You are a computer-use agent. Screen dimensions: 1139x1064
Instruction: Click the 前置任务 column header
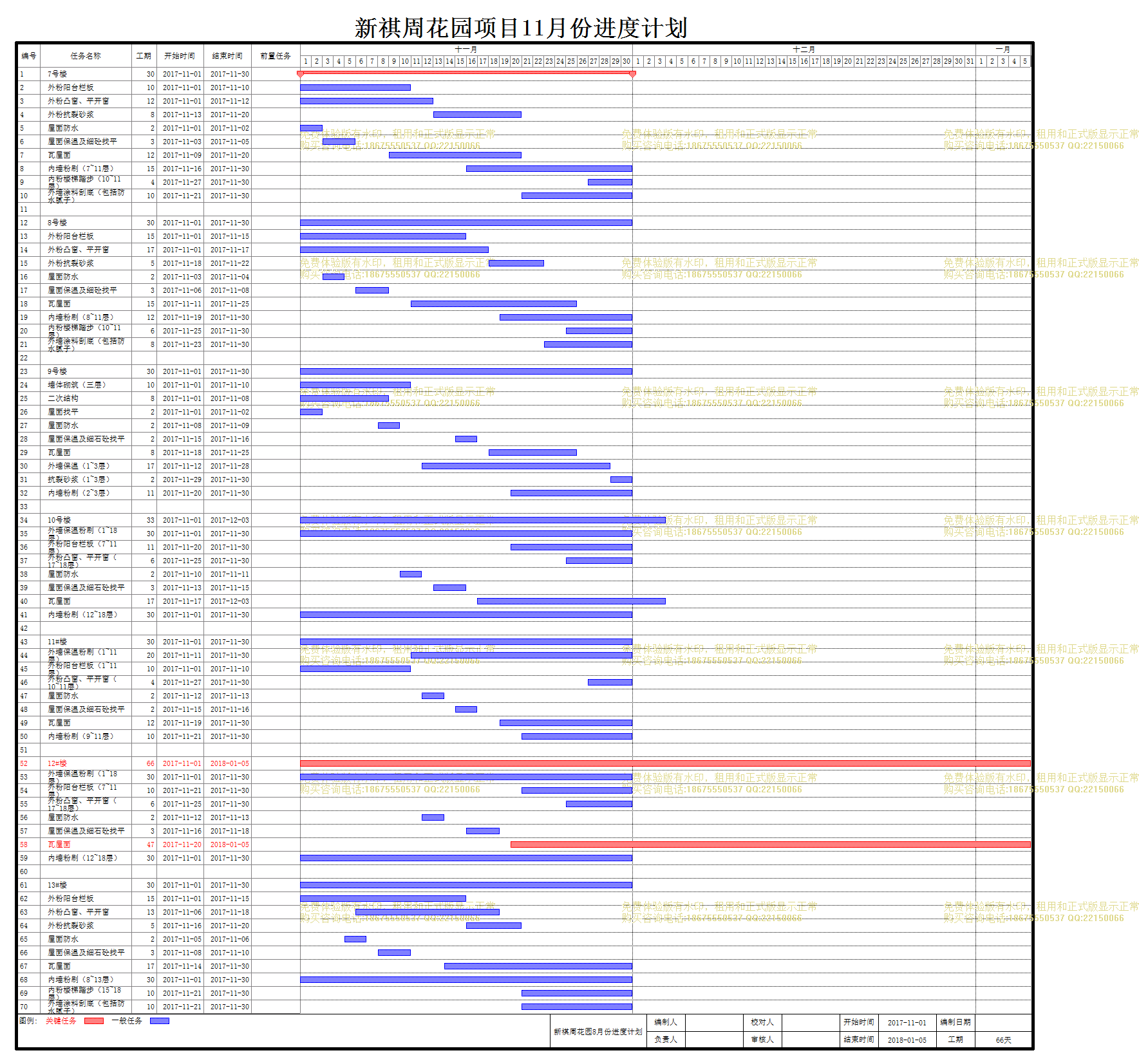pyautogui.click(x=276, y=56)
